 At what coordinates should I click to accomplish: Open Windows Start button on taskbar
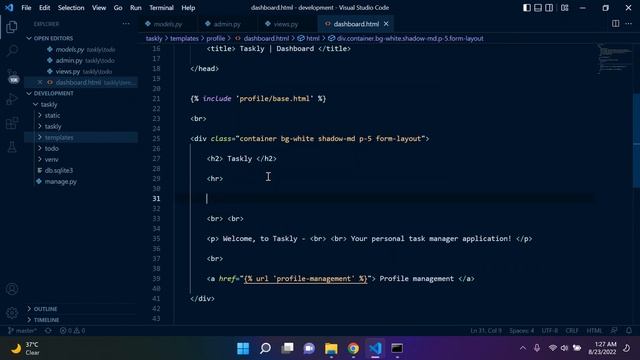[x=243, y=349]
